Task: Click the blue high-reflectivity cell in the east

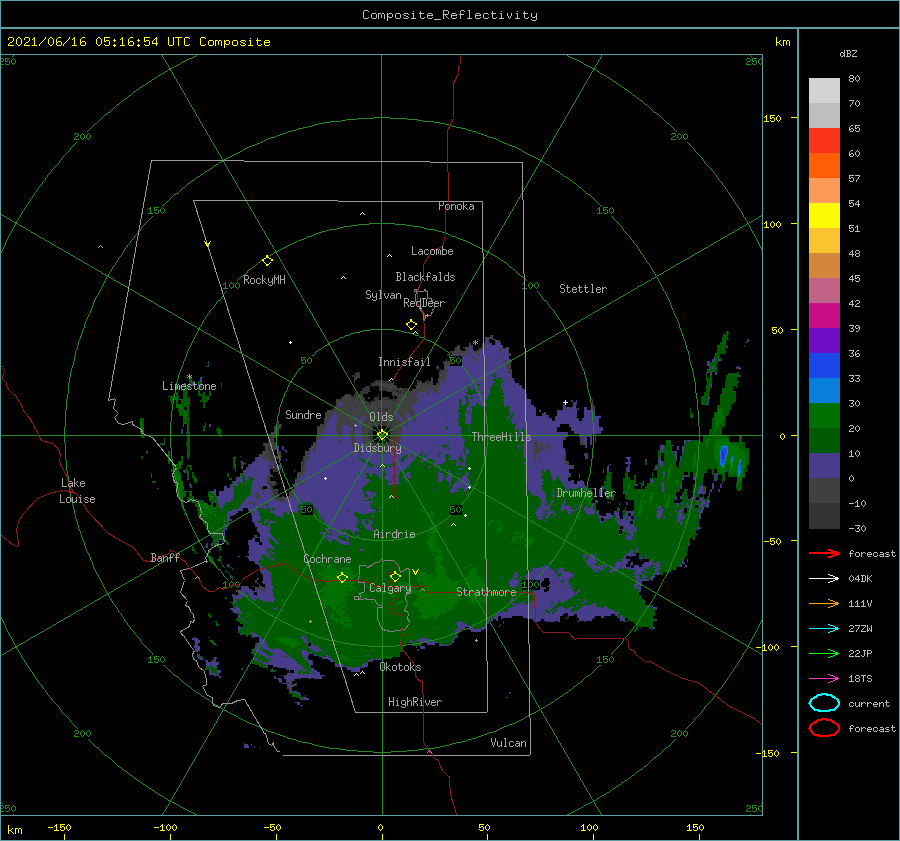Action: pos(724,455)
